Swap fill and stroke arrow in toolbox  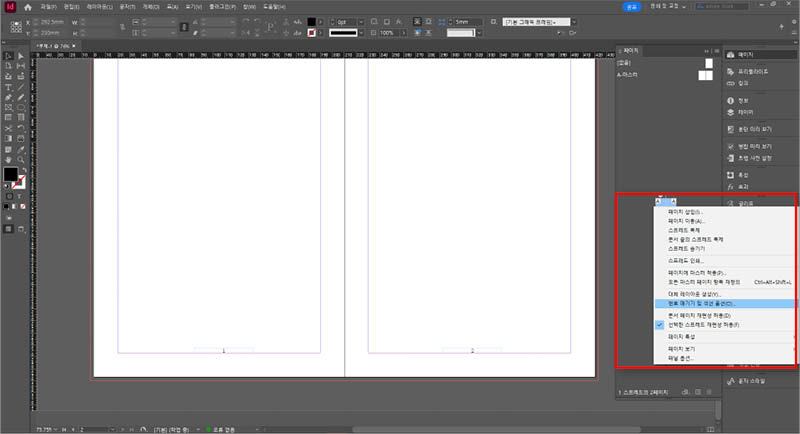pyautogui.click(x=23, y=170)
